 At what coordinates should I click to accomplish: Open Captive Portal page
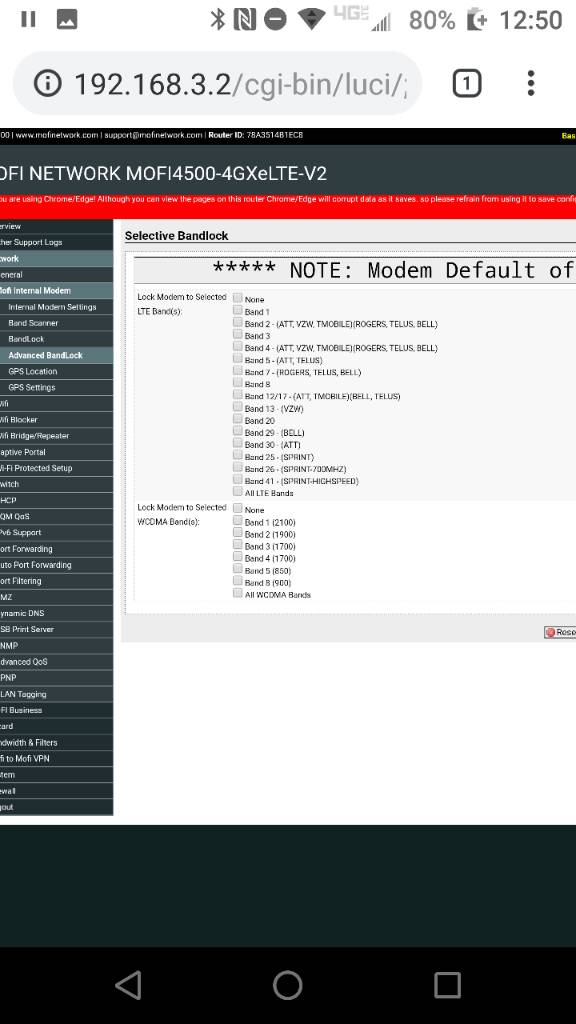pyautogui.click(x=56, y=452)
